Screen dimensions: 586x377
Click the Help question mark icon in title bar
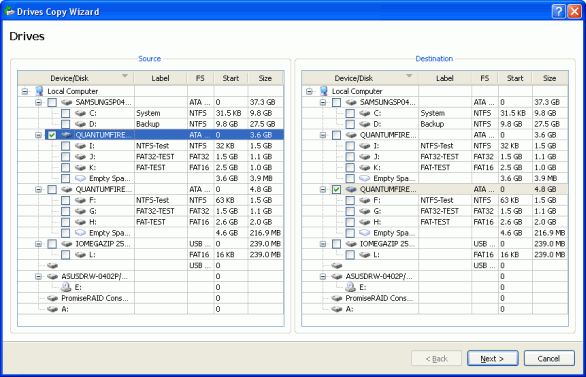[x=558, y=12]
